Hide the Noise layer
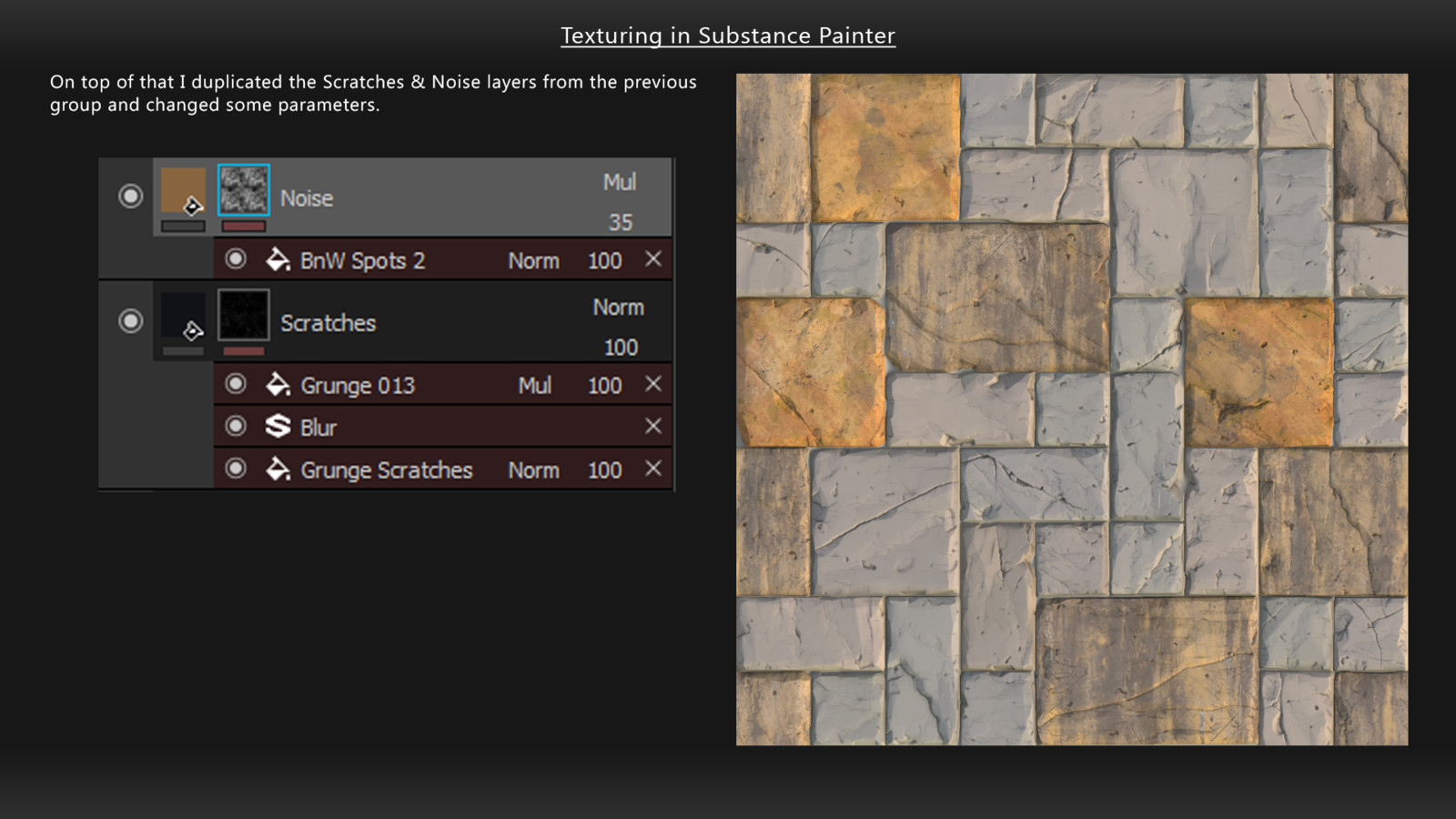Viewport: 1456px width, 819px height. (131, 196)
